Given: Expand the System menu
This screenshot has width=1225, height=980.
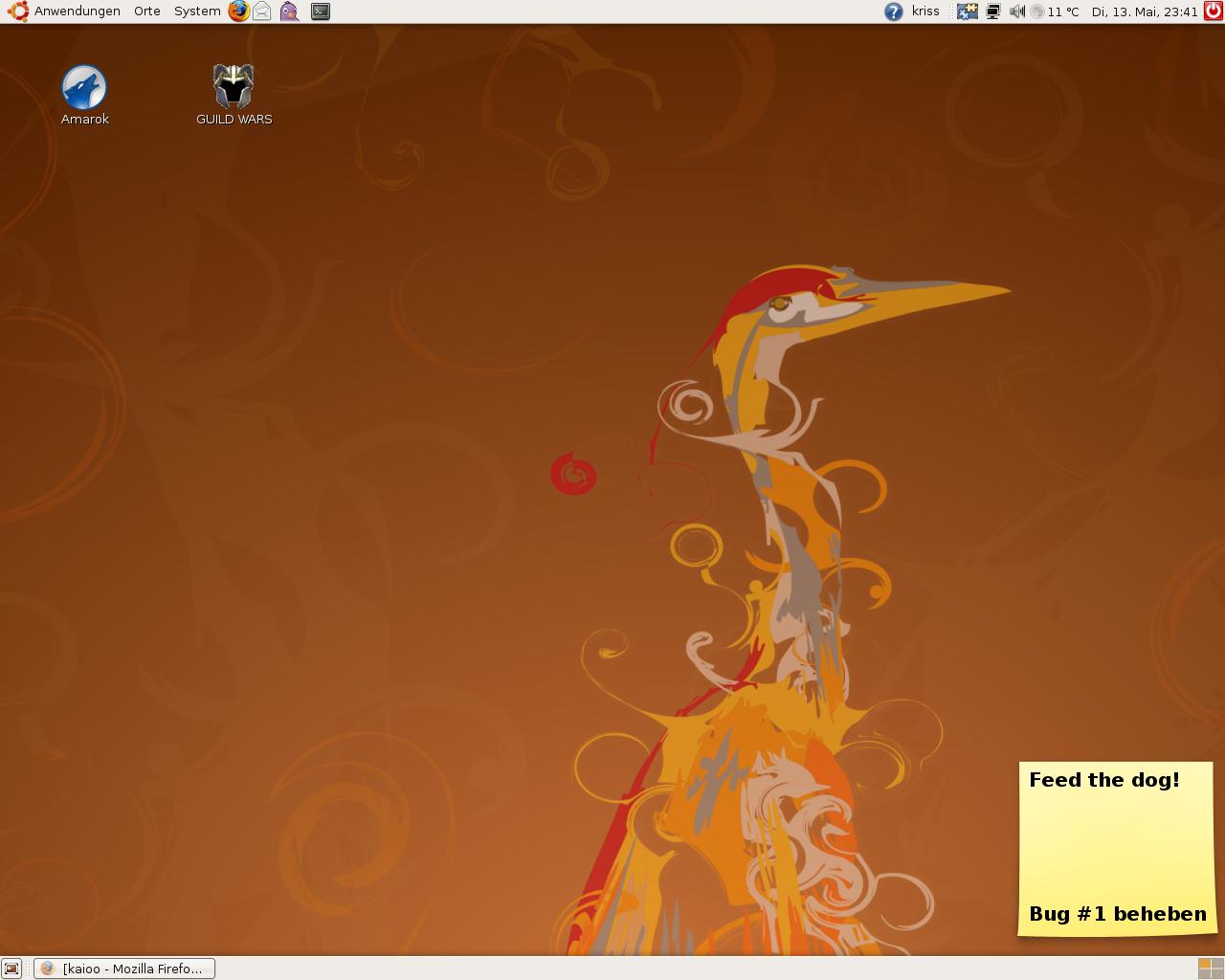Looking at the screenshot, I should 197,11.
